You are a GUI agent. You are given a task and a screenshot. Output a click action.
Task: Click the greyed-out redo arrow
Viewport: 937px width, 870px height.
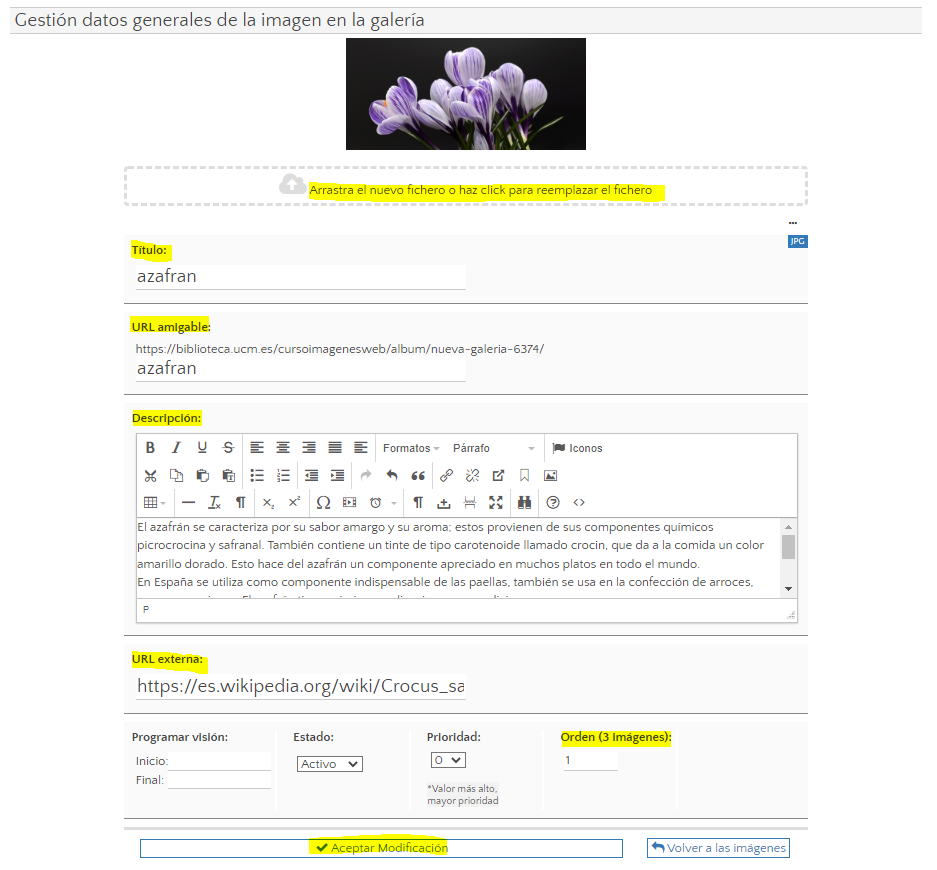tap(366, 476)
